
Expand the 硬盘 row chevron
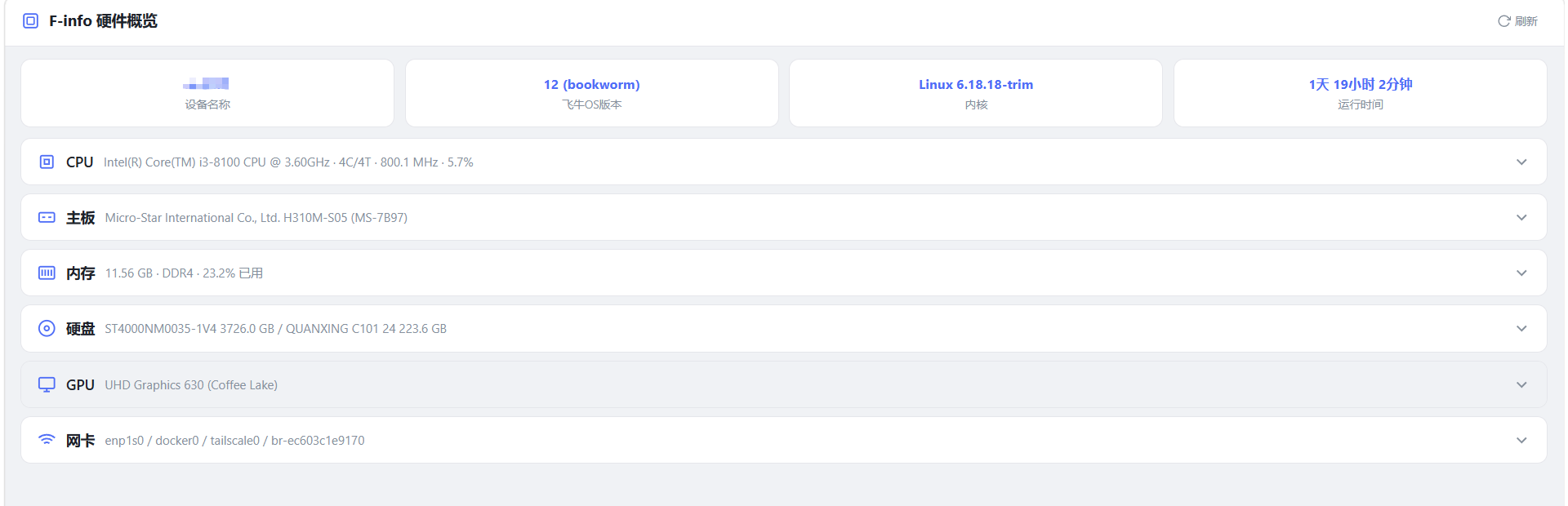point(1521,328)
